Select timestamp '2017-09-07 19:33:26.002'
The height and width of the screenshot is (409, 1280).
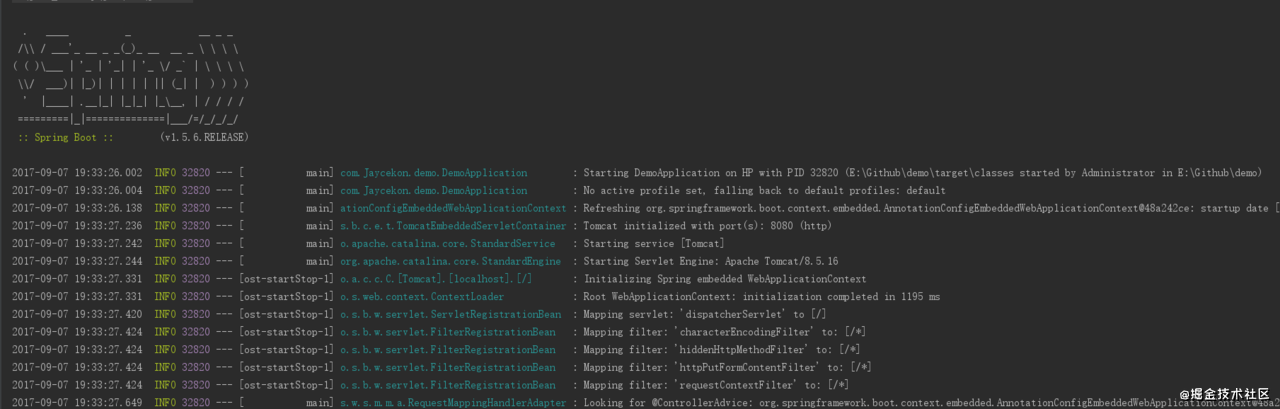click(x=77, y=173)
